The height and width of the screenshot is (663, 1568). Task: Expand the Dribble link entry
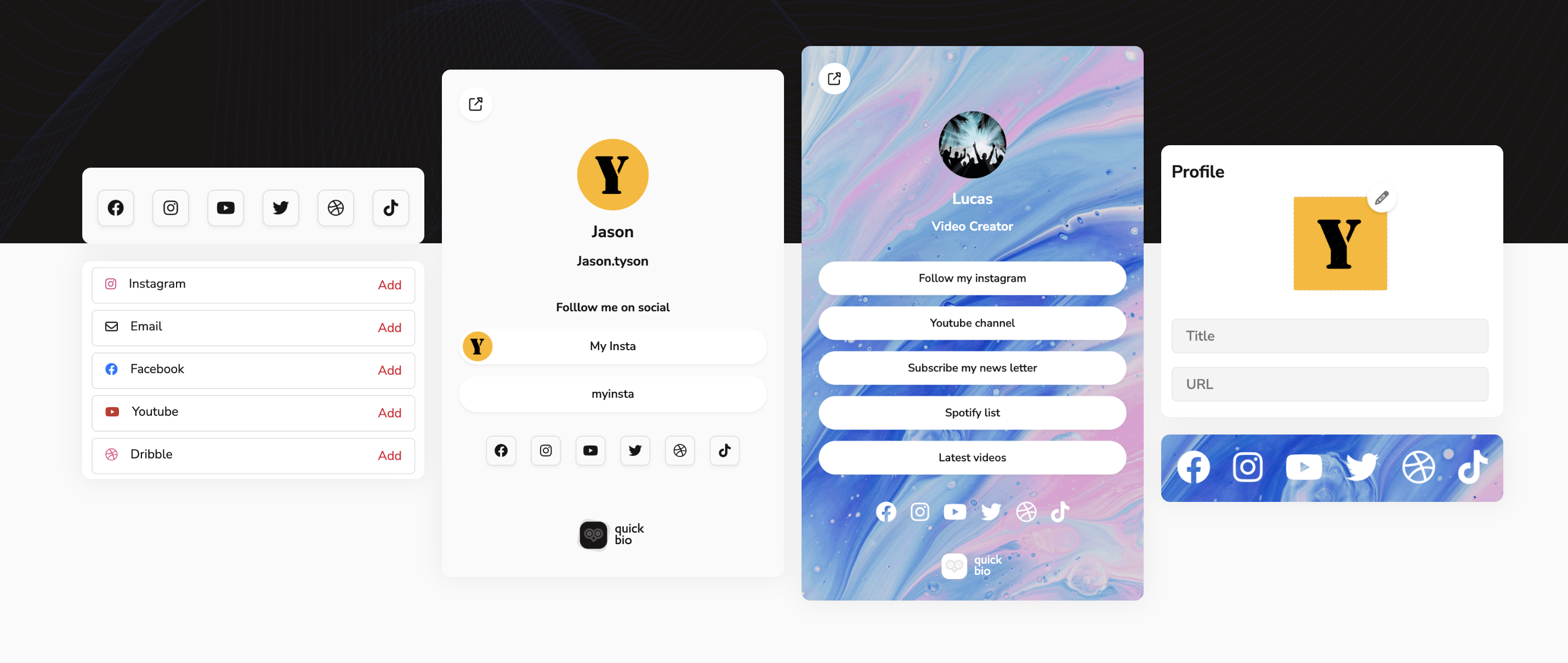pyautogui.click(x=389, y=456)
